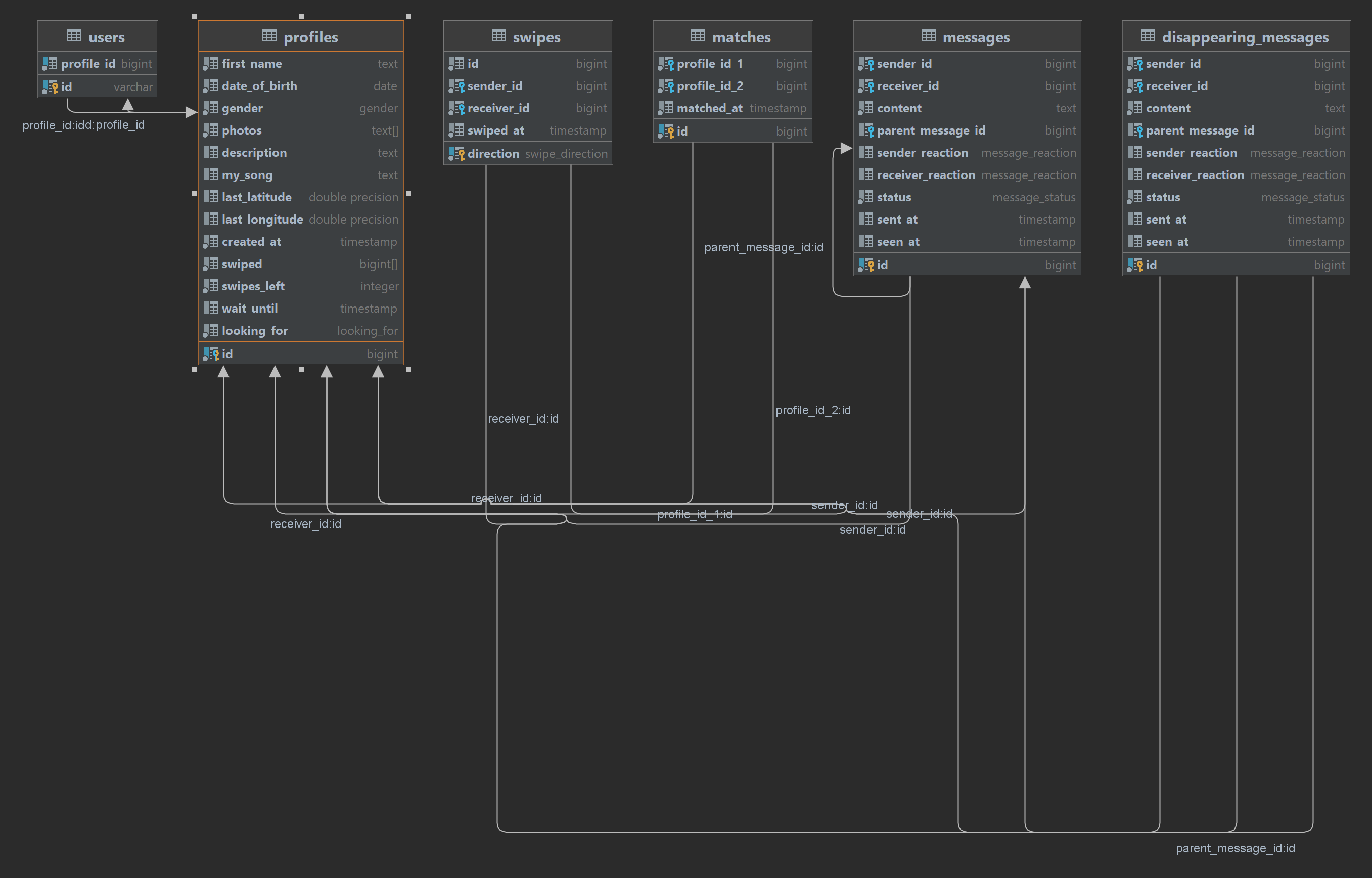Select the photos column in profiles
The image size is (1372, 878).
point(301,130)
